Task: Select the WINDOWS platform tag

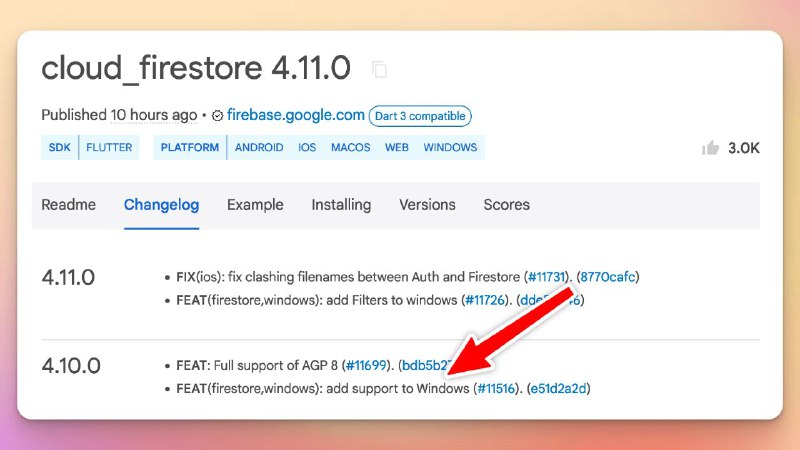Action: point(450,147)
